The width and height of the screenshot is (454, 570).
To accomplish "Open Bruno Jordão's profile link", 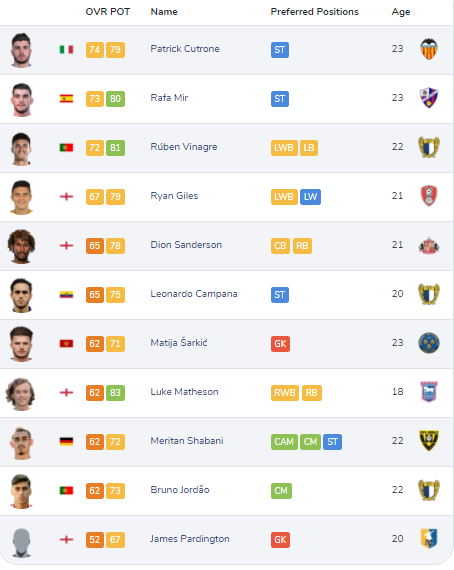I will (x=180, y=490).
